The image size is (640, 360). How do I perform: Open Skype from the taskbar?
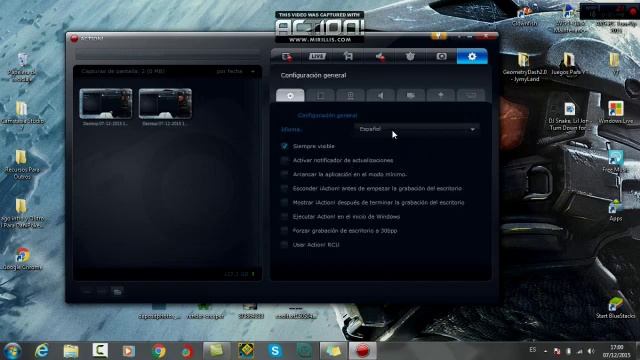[275, 351]
